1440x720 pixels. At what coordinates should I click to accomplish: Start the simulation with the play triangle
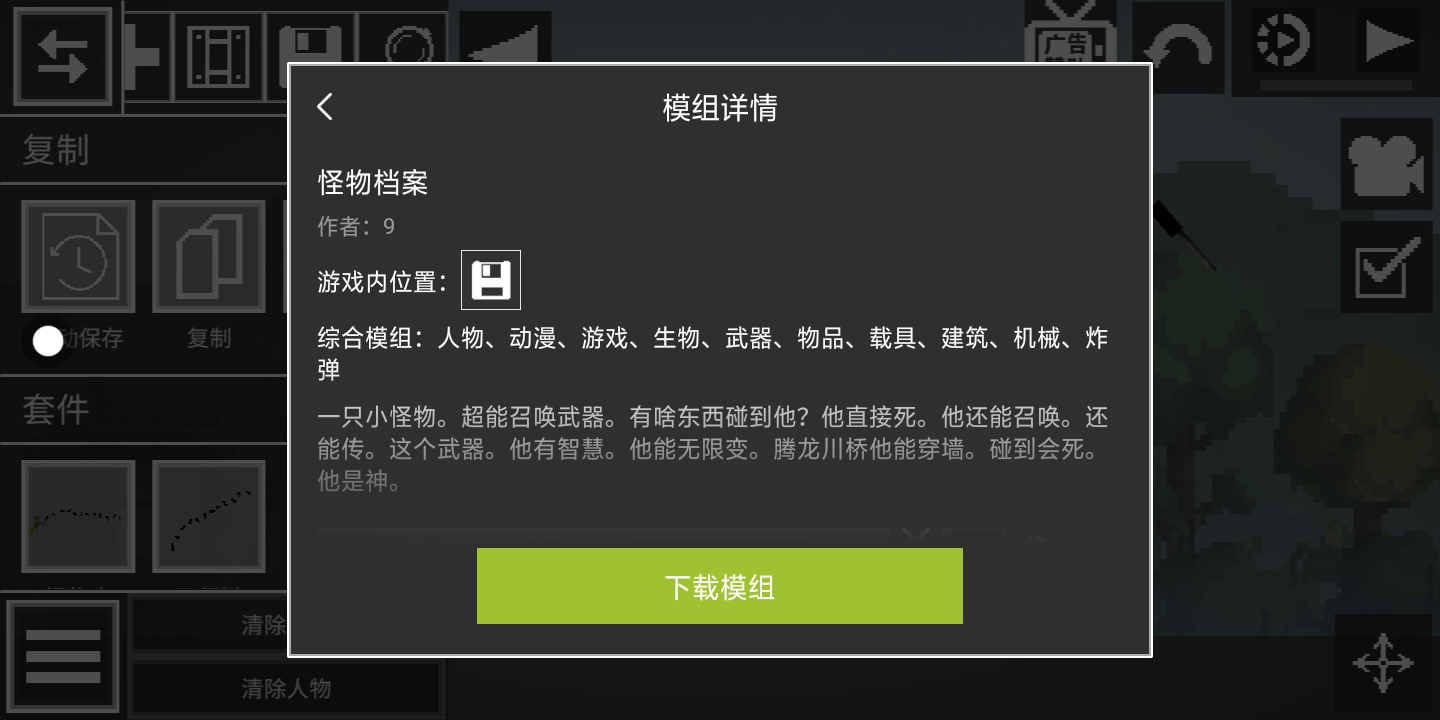coord(1388,42)
